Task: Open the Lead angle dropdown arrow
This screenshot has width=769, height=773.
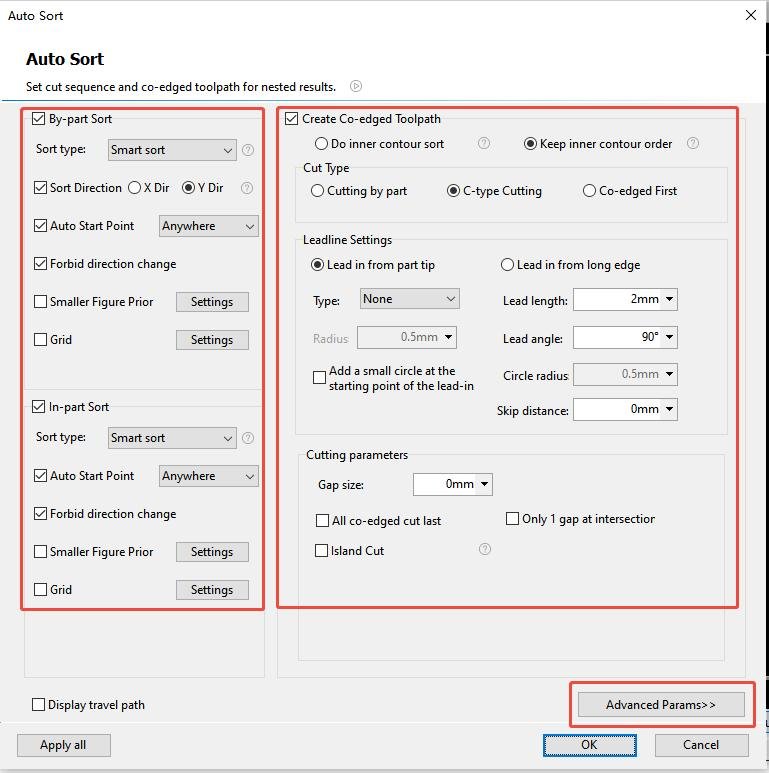Action: click(669, 337)
